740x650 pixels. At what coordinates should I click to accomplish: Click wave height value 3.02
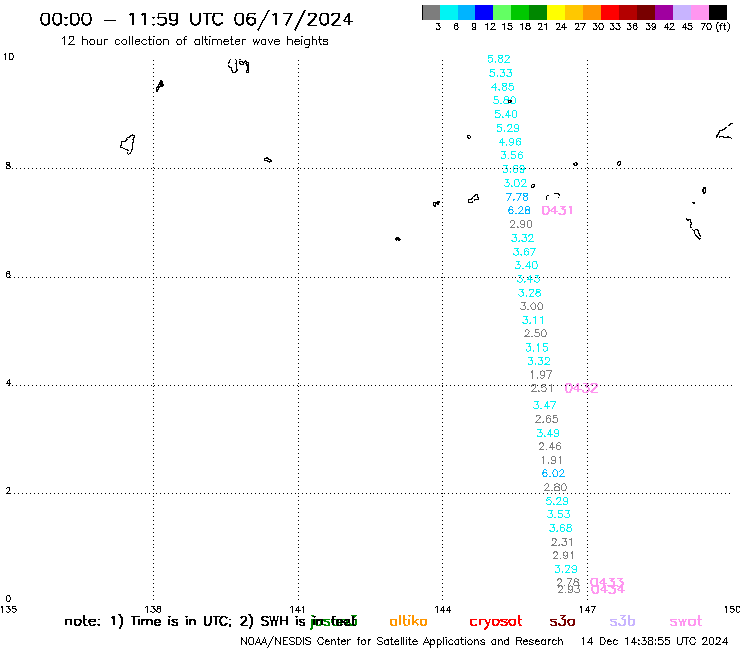click(x=515, y=183)
